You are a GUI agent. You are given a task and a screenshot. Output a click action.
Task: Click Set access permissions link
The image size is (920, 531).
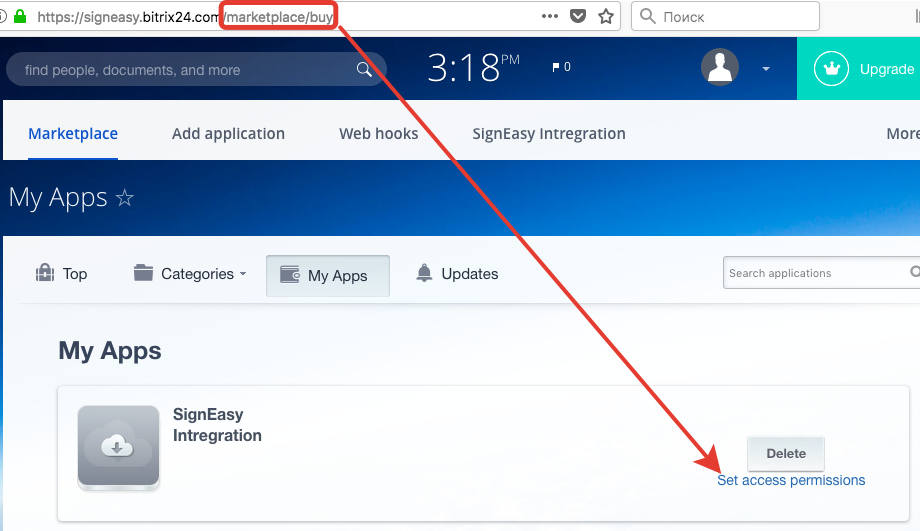click(791, 480)
